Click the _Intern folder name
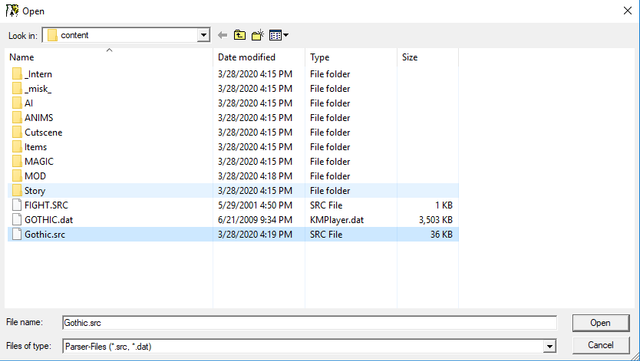This screenshot has width=640, height=361. pyautogui.click(x=38, y=74)
